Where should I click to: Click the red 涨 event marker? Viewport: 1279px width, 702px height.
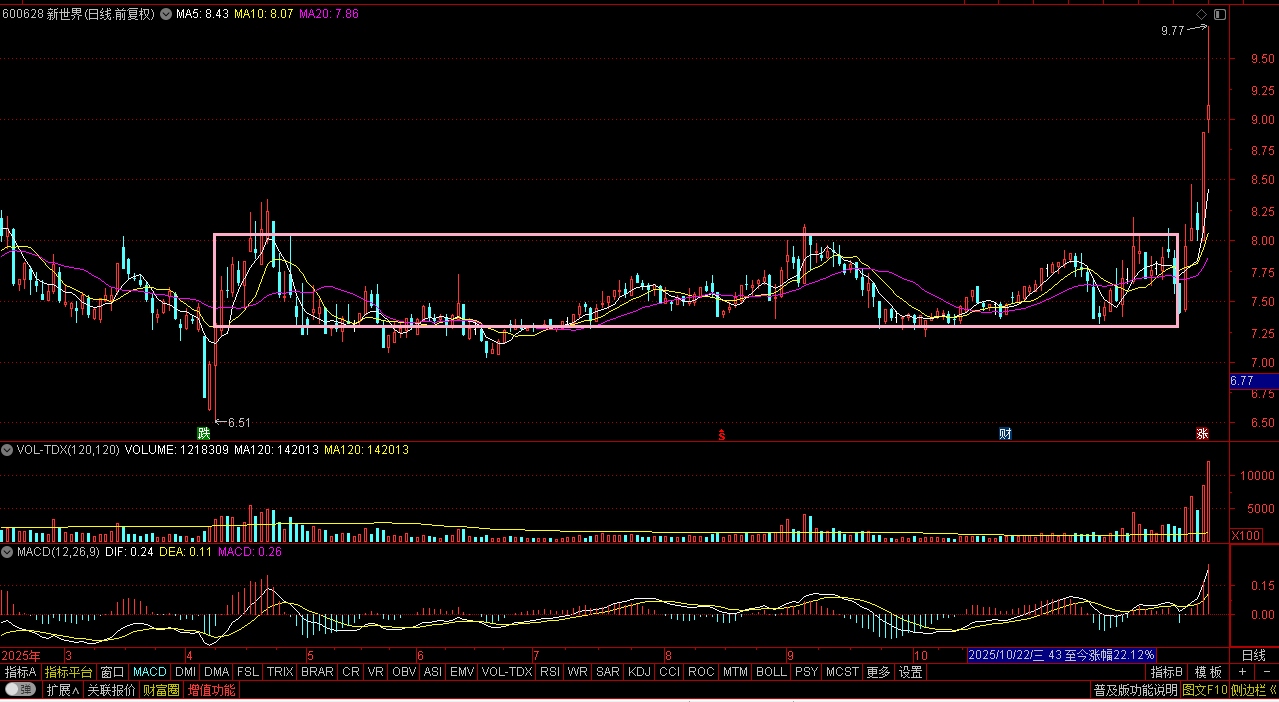(x=1202, y=433)
